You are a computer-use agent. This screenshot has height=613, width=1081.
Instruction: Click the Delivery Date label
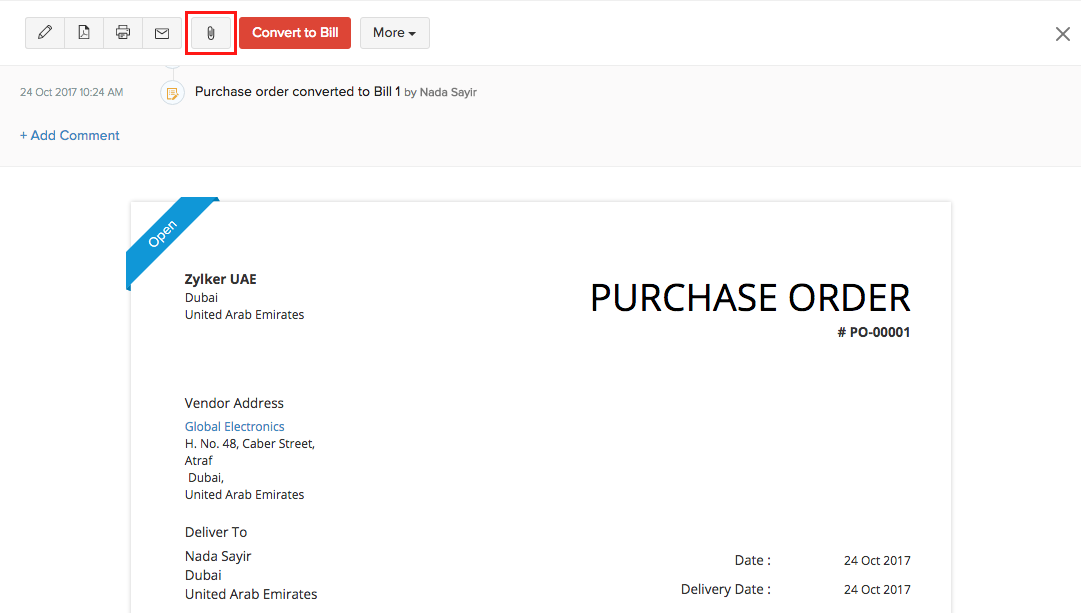tap(726, 590)
